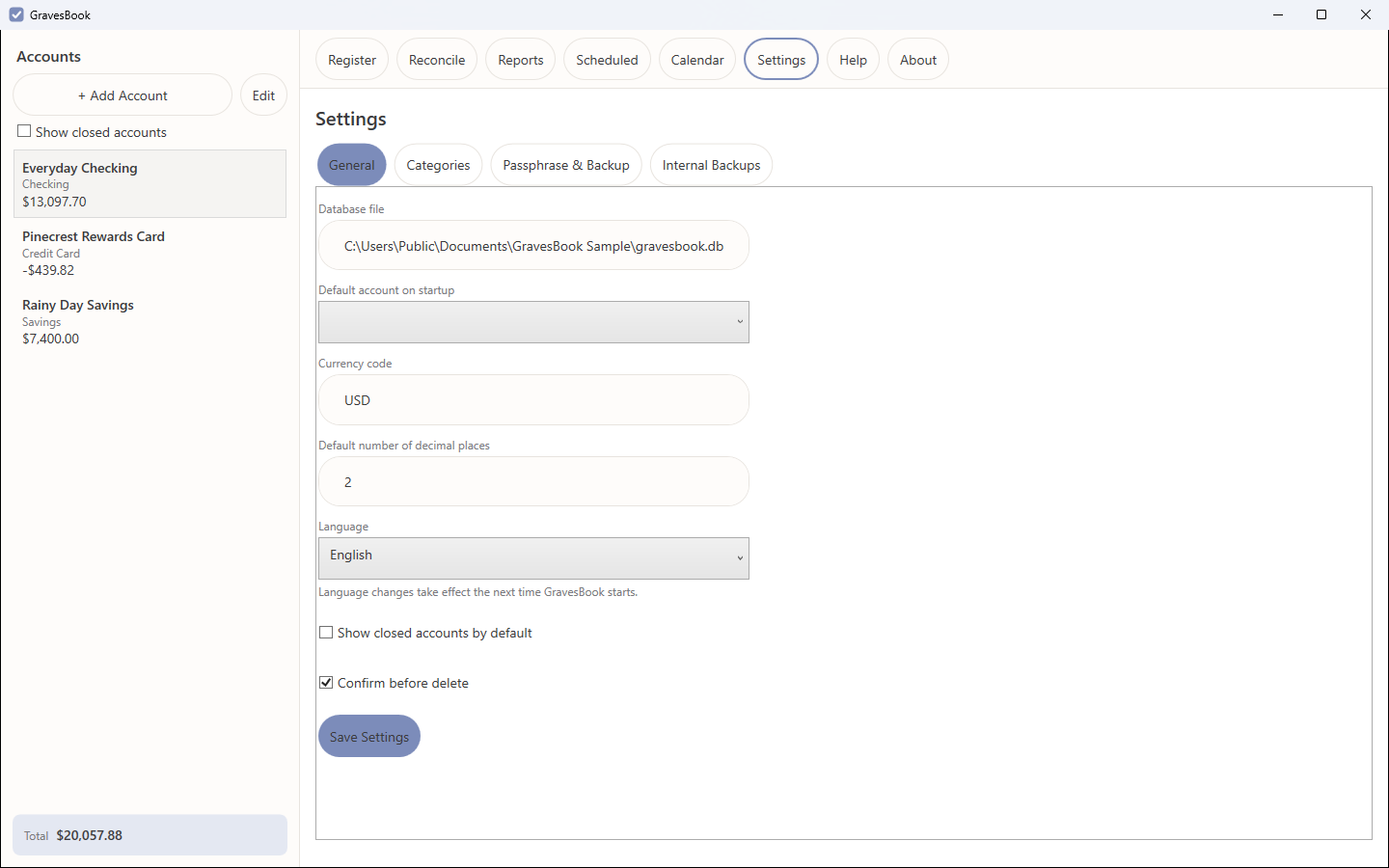Maximize the GravesBook window
1389x868 pixels.
1321,14
